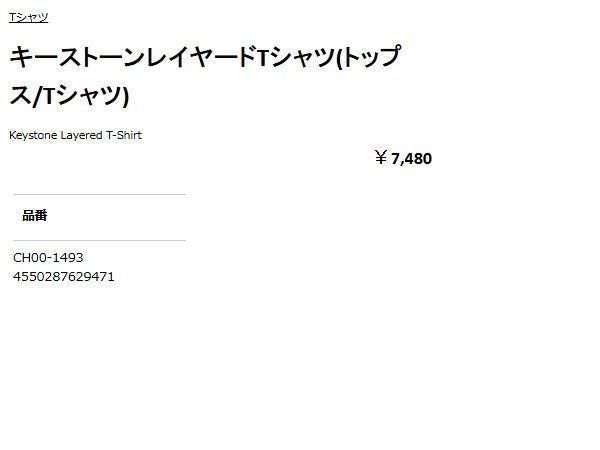Screen dimensions: 600x450
Task: Select the English subtitle Keystone Layered T-Shirt
Action: pyautogui.click(x=75, y=135)
